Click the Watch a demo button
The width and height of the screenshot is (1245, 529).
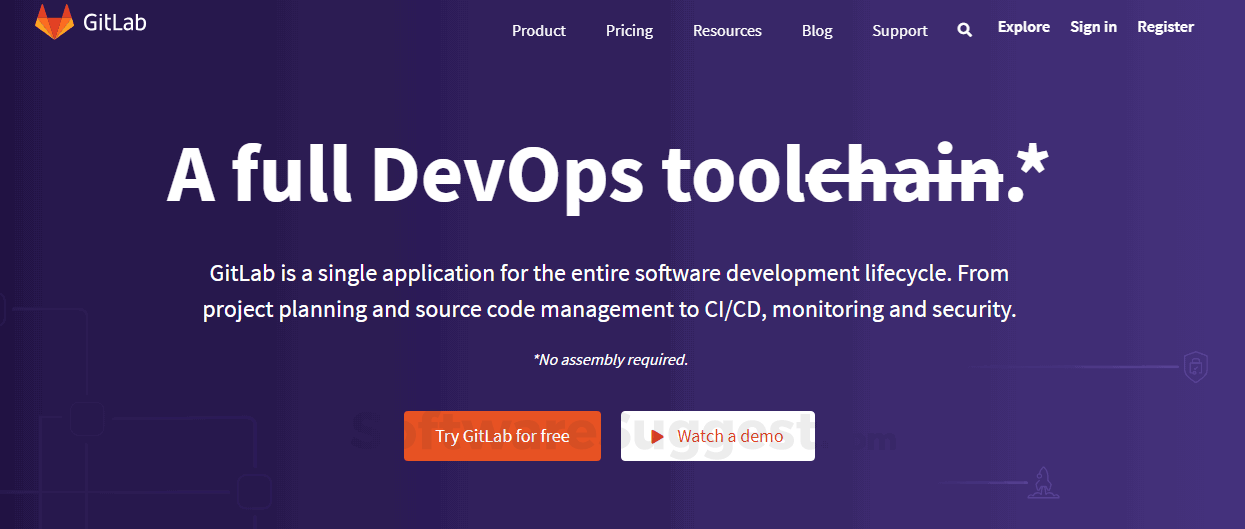pyautogui.click(x=718, y=436)
